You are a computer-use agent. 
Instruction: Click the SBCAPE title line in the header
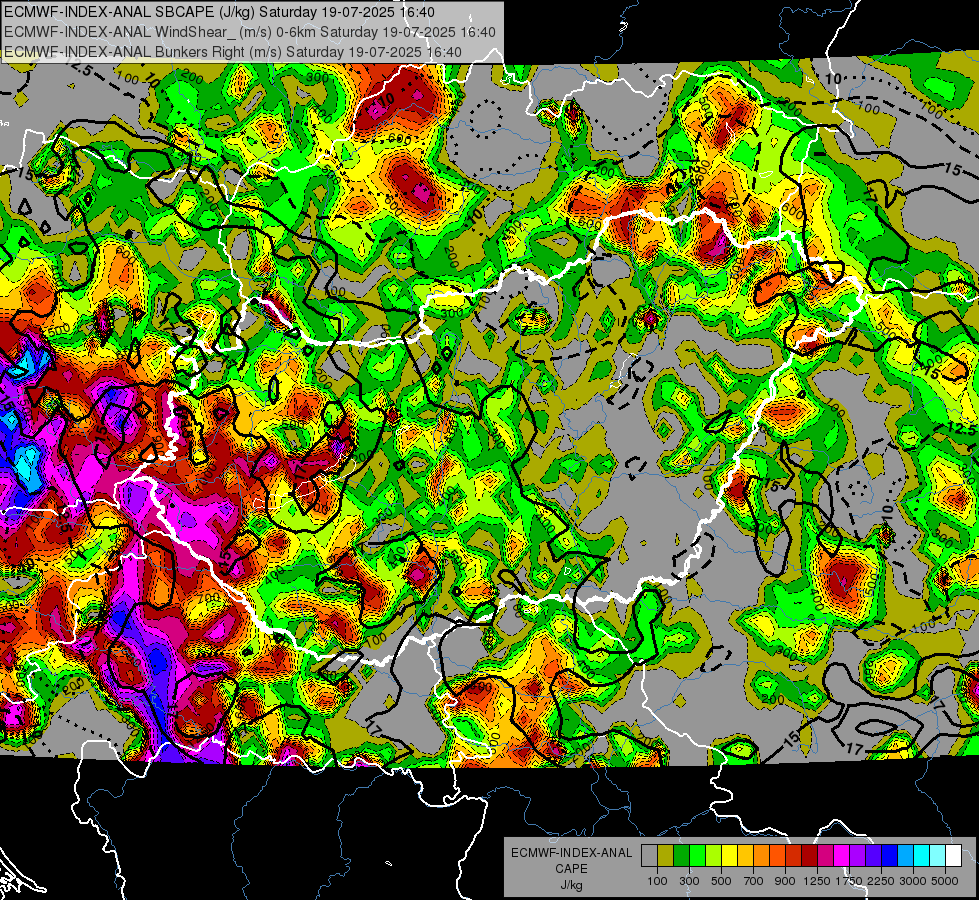point(219,12)
